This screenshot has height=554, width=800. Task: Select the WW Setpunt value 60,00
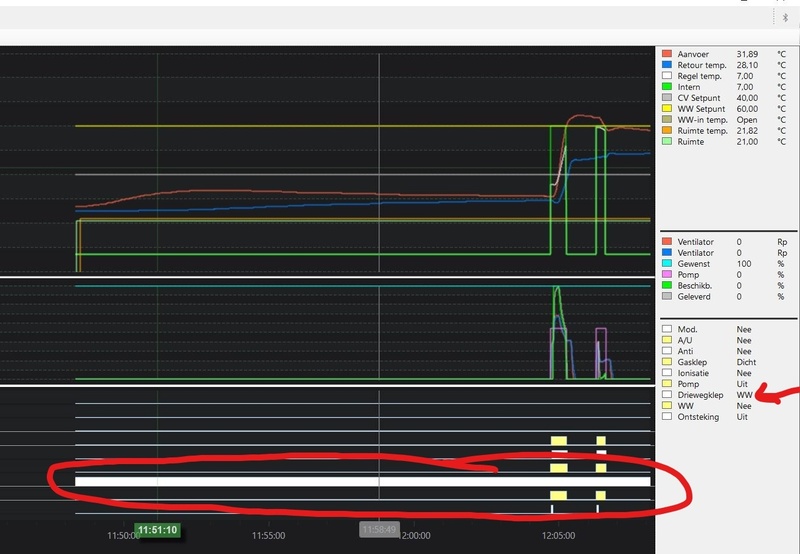[x=747, y=109]
